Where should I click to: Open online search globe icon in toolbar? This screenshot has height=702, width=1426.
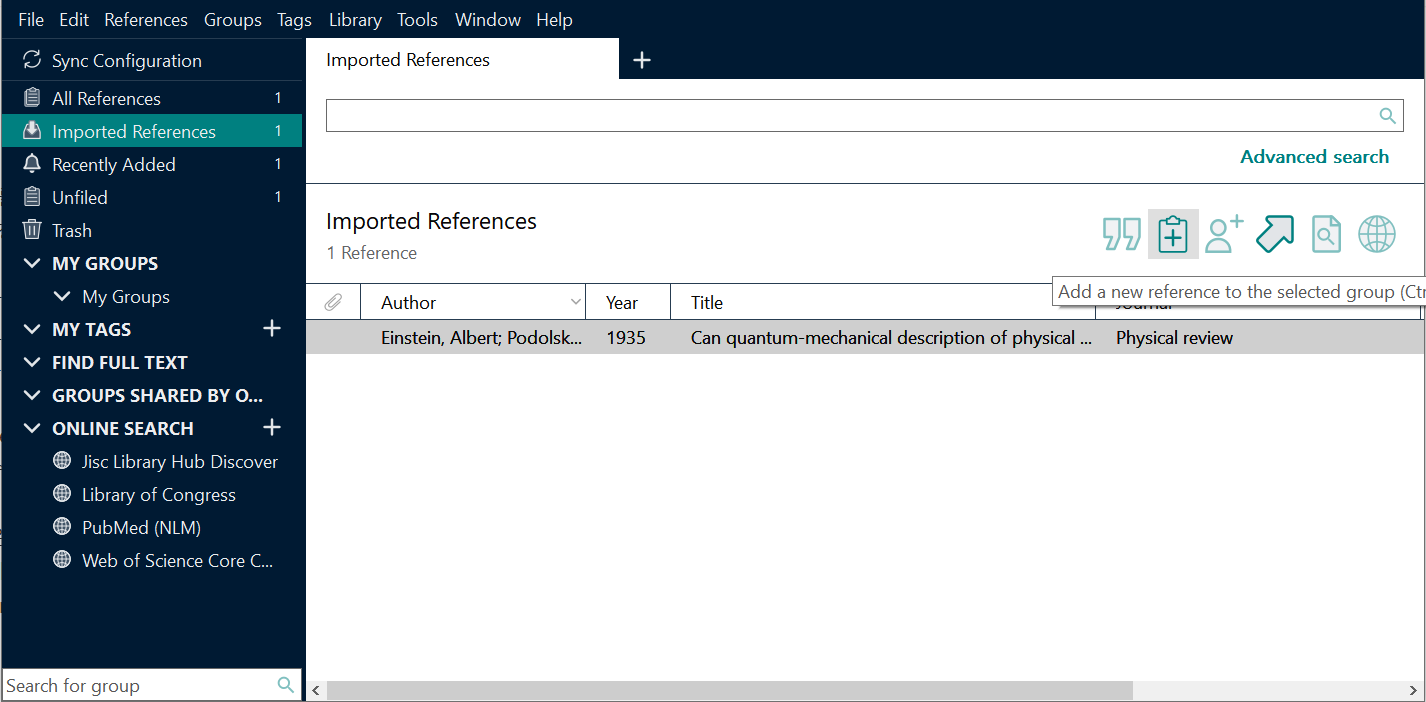pyautogui.click(x=1377, y=234)
